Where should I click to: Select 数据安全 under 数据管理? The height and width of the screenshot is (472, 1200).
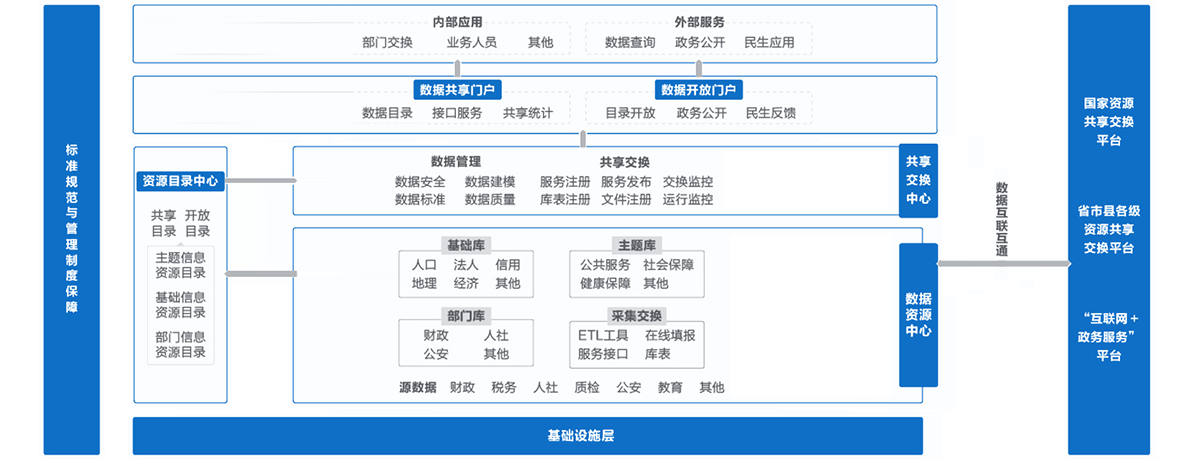pos(420,182)
